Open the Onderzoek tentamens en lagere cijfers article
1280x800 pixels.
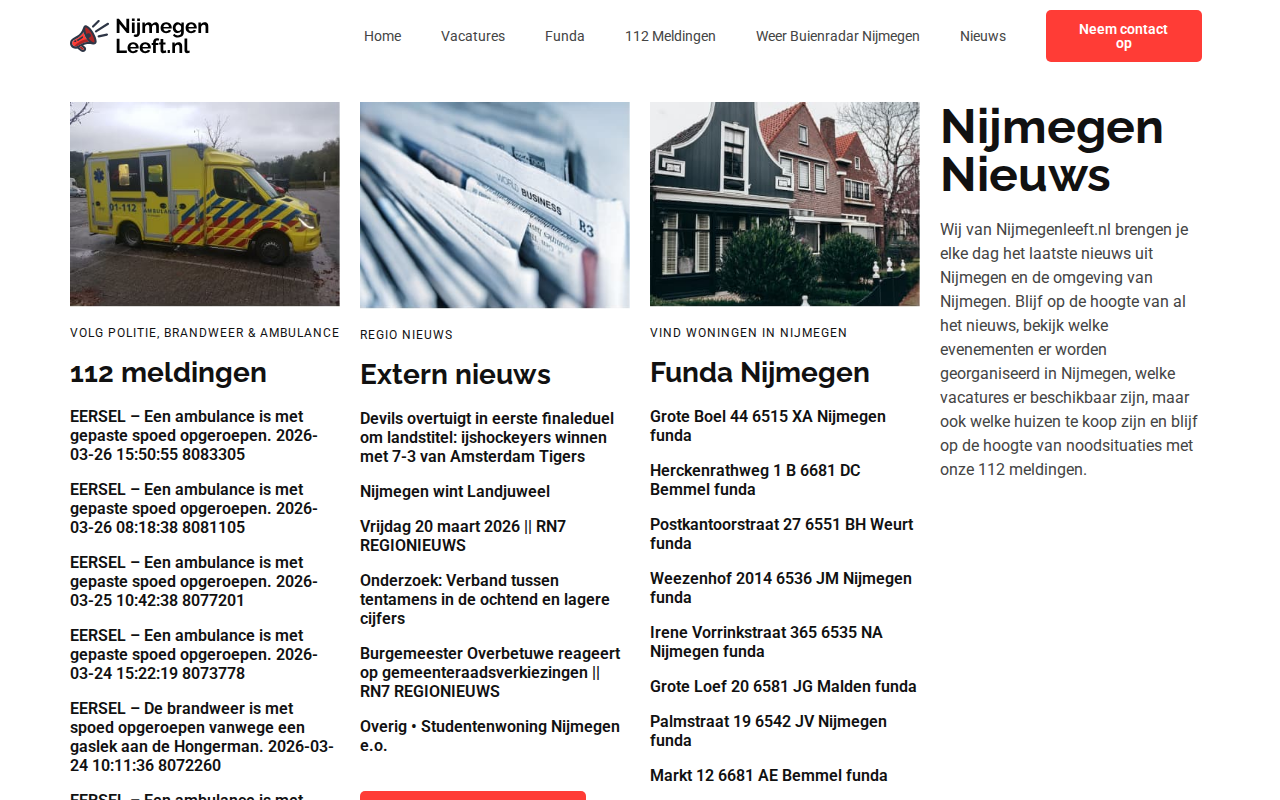[485, 600]
